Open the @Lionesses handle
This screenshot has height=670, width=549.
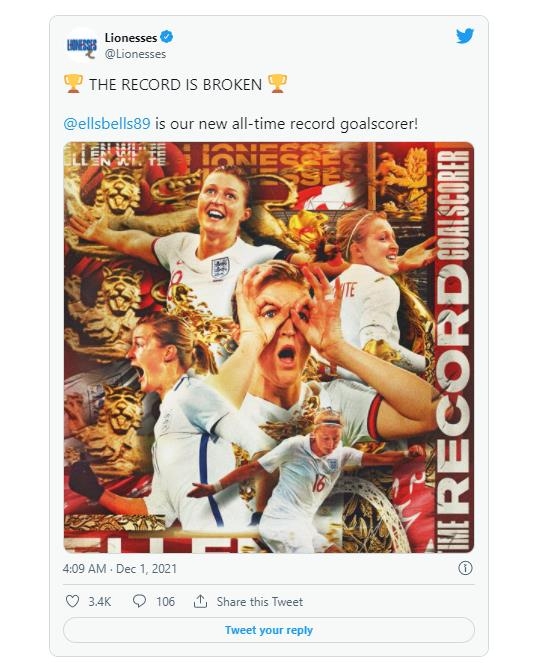pos(135,54)
